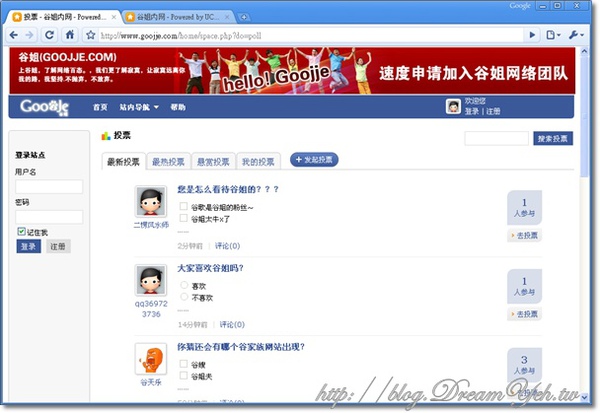This screenshot has width=600, height=413.
Task: Open a new browser tab
Action: [x=244, y=17]
